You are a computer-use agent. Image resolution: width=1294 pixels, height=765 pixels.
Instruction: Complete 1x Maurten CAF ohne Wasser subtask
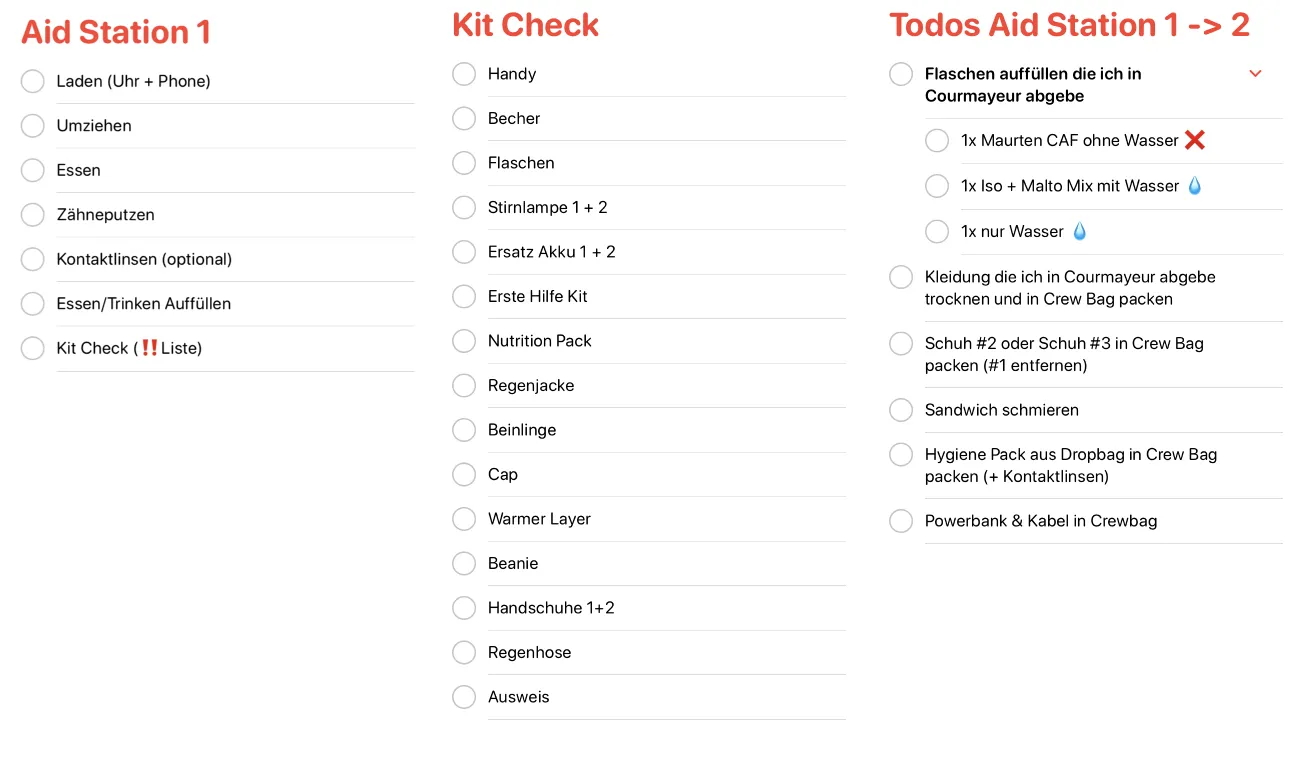[x=937, y=141]
